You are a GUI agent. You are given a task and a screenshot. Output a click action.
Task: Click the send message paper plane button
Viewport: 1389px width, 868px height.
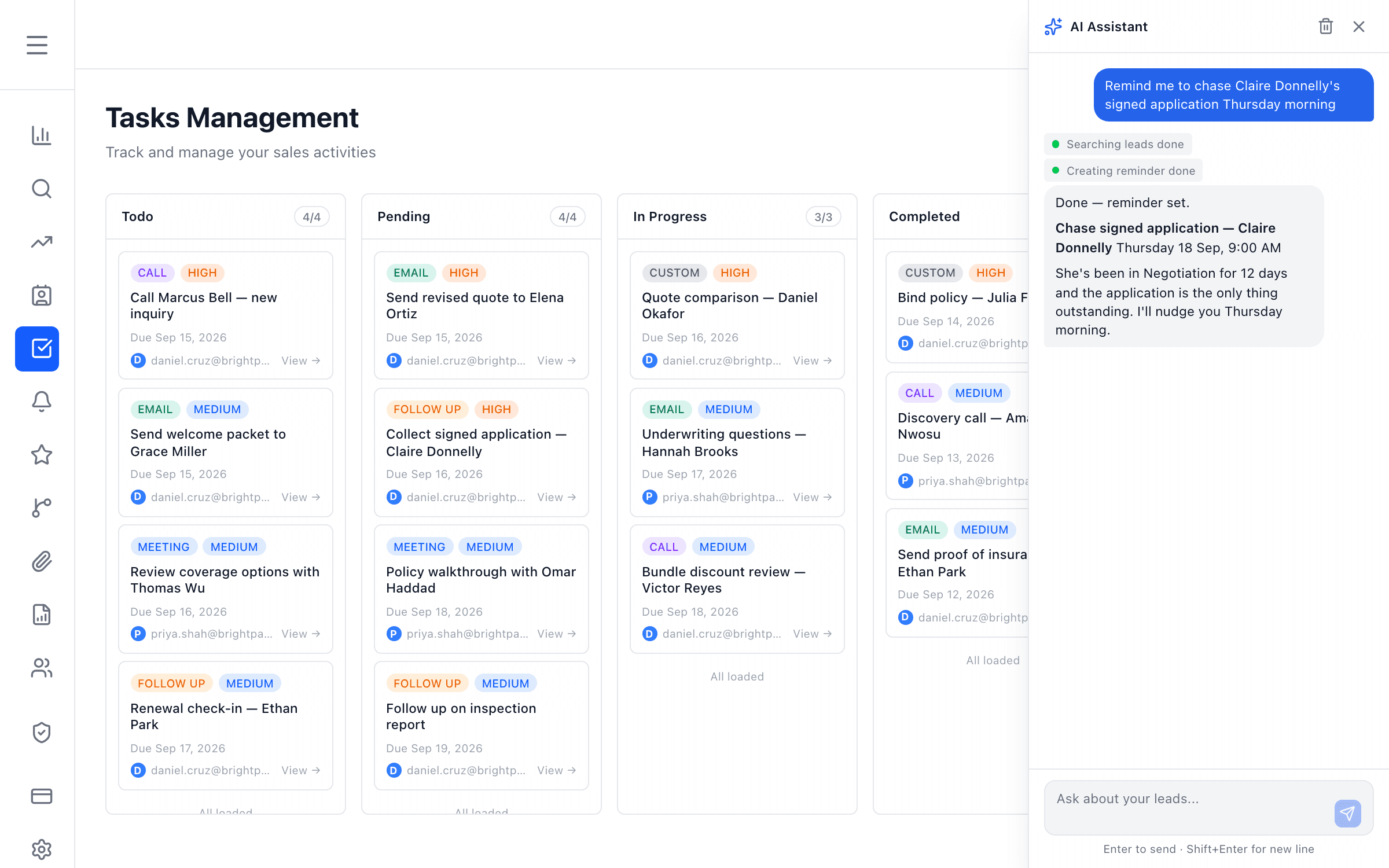coord(1347,814)
